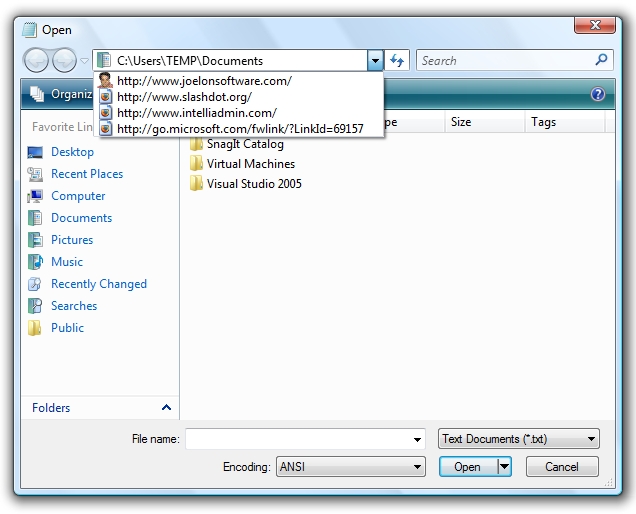Open Desktop in Favorite Links
Screen dimensions: 636x514
[x=72, y=152]
